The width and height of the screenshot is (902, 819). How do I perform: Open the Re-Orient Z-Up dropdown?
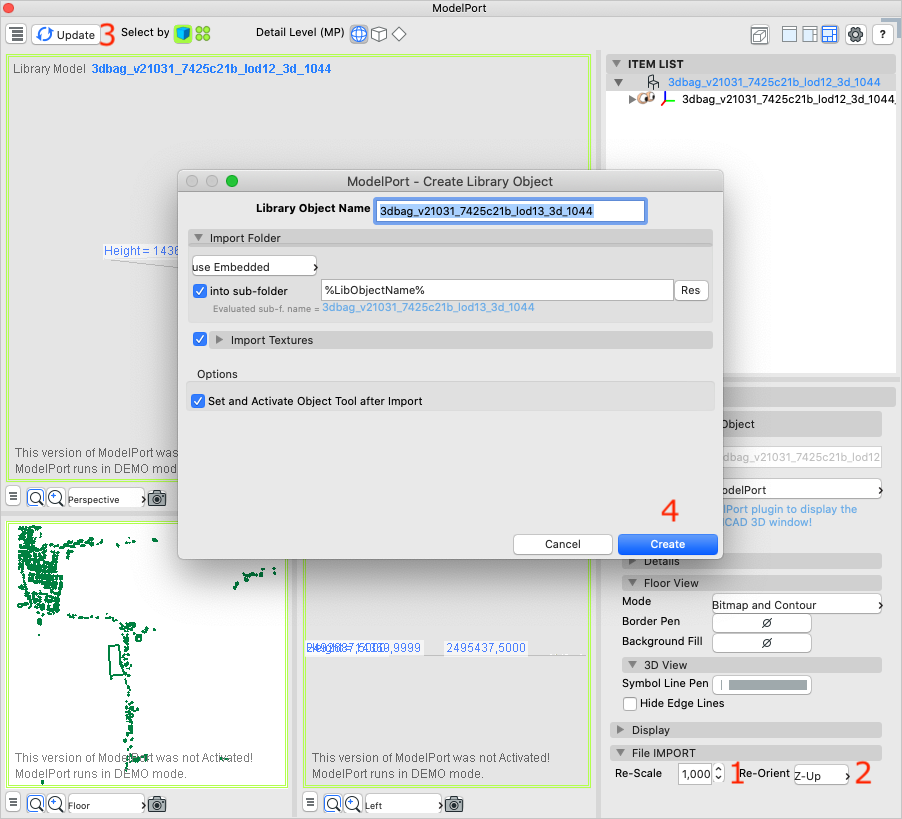(821, 775)
